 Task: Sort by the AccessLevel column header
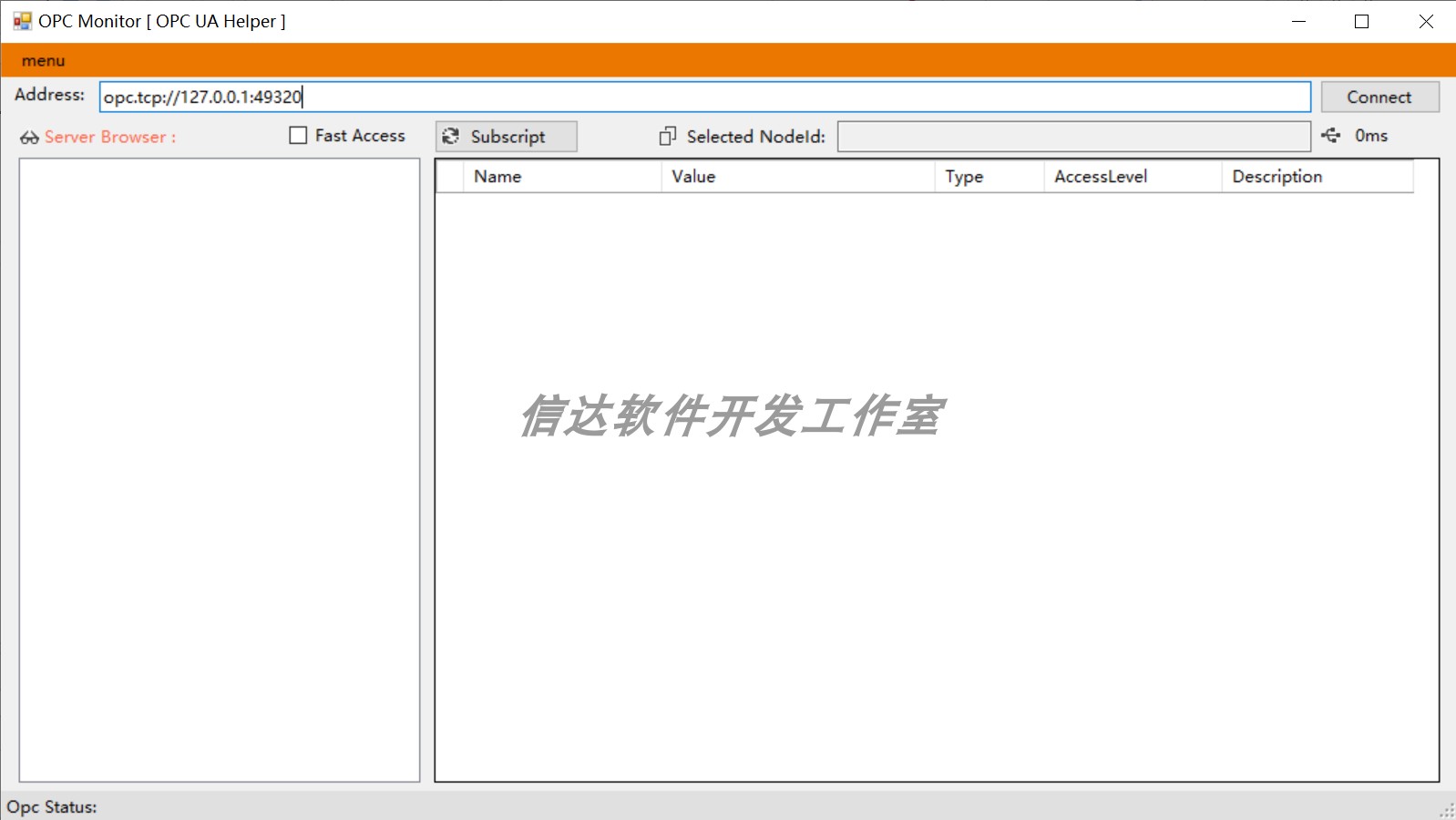point(1133,177)
